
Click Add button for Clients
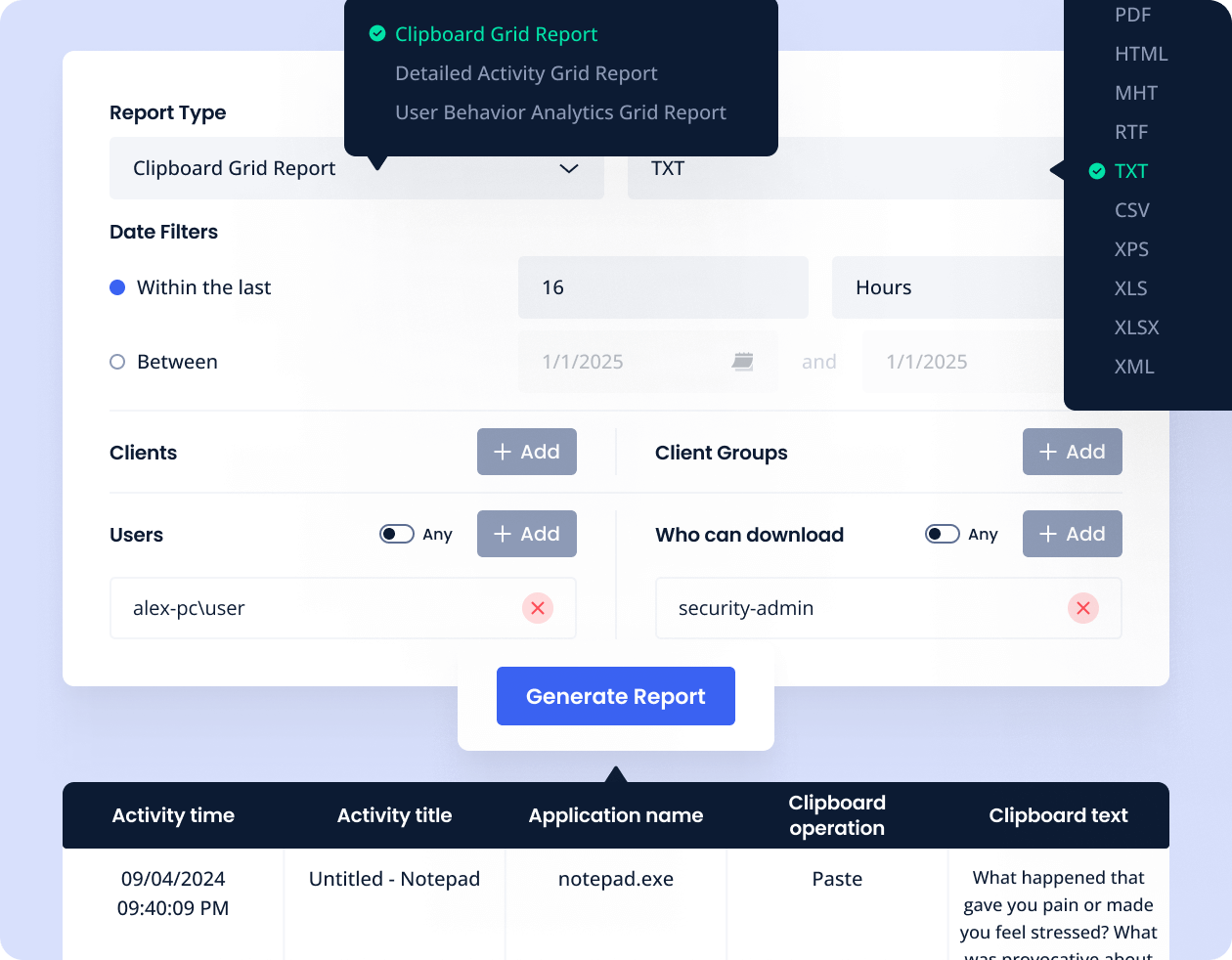point(527,452)
